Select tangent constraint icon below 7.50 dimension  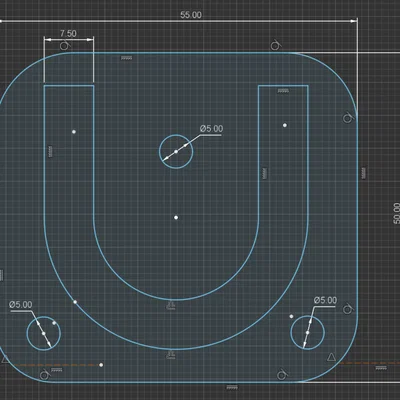click(65, 45)
